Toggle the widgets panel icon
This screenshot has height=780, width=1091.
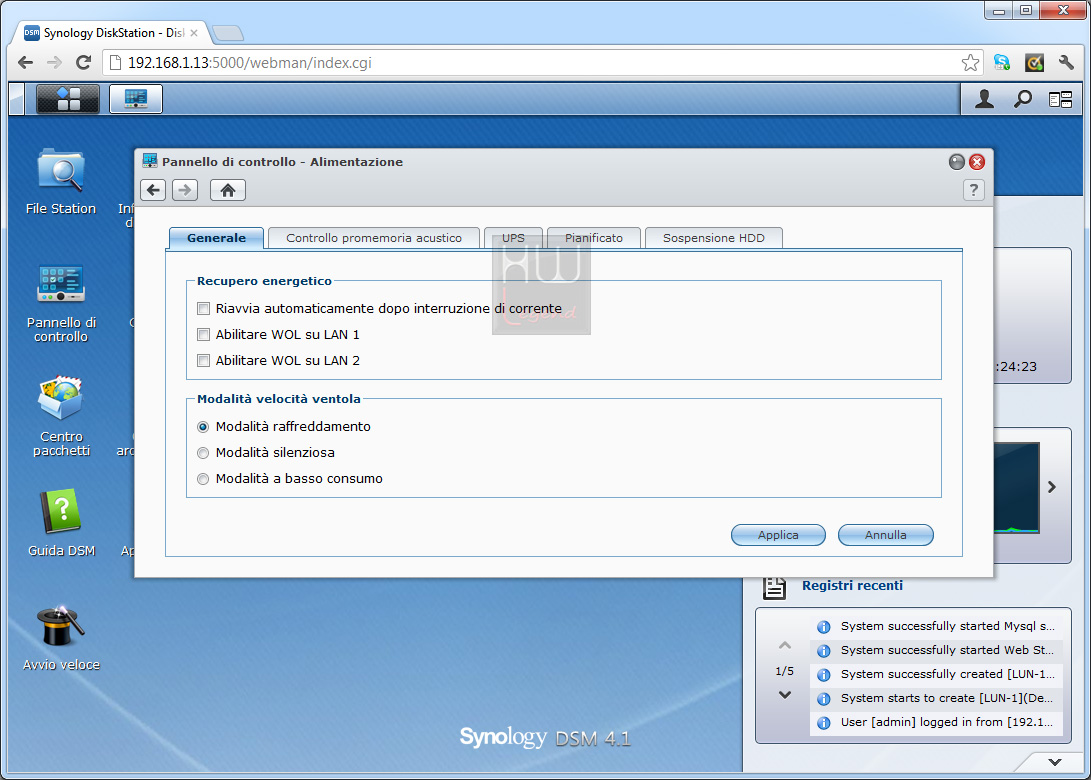click(x=1060, y=100)
